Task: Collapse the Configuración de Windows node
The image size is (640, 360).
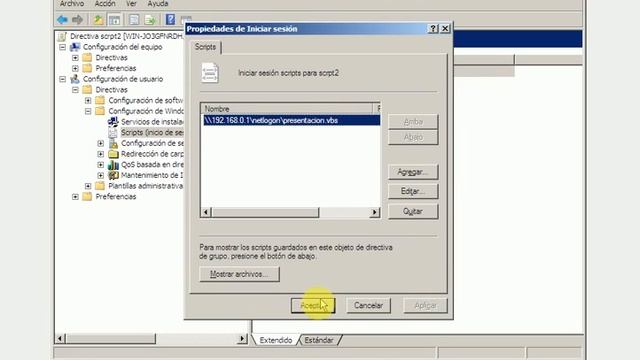Action: click(88, 111)
